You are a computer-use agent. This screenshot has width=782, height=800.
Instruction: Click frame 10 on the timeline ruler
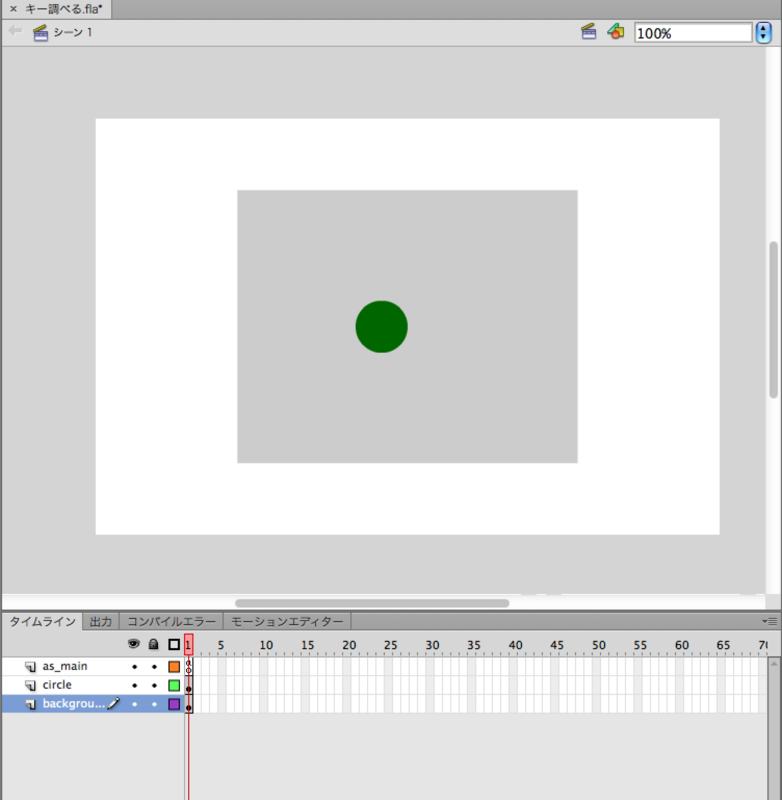pyautogui.click(x=266, y=645)
